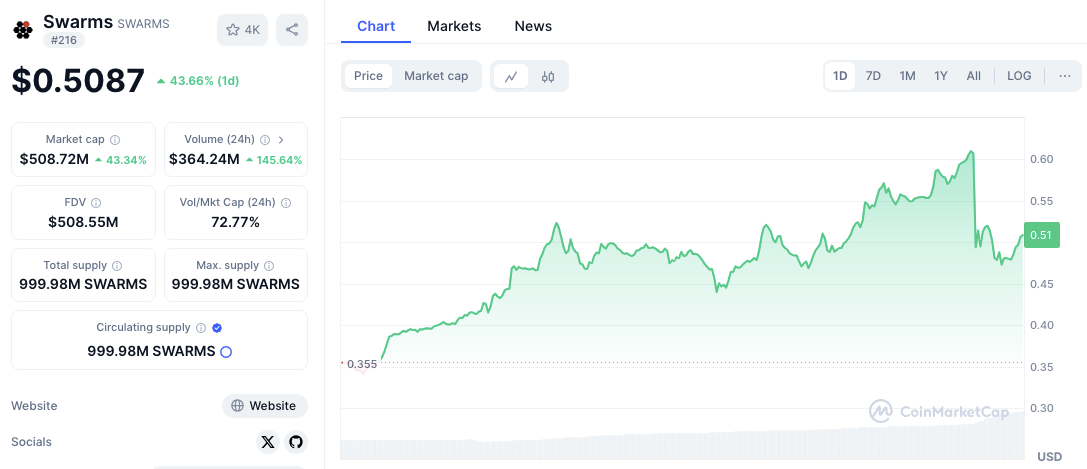This screenshot has width=1087, height=469.
Task: Click the $508.72M market cap value
Action: (x=54, y=160)
